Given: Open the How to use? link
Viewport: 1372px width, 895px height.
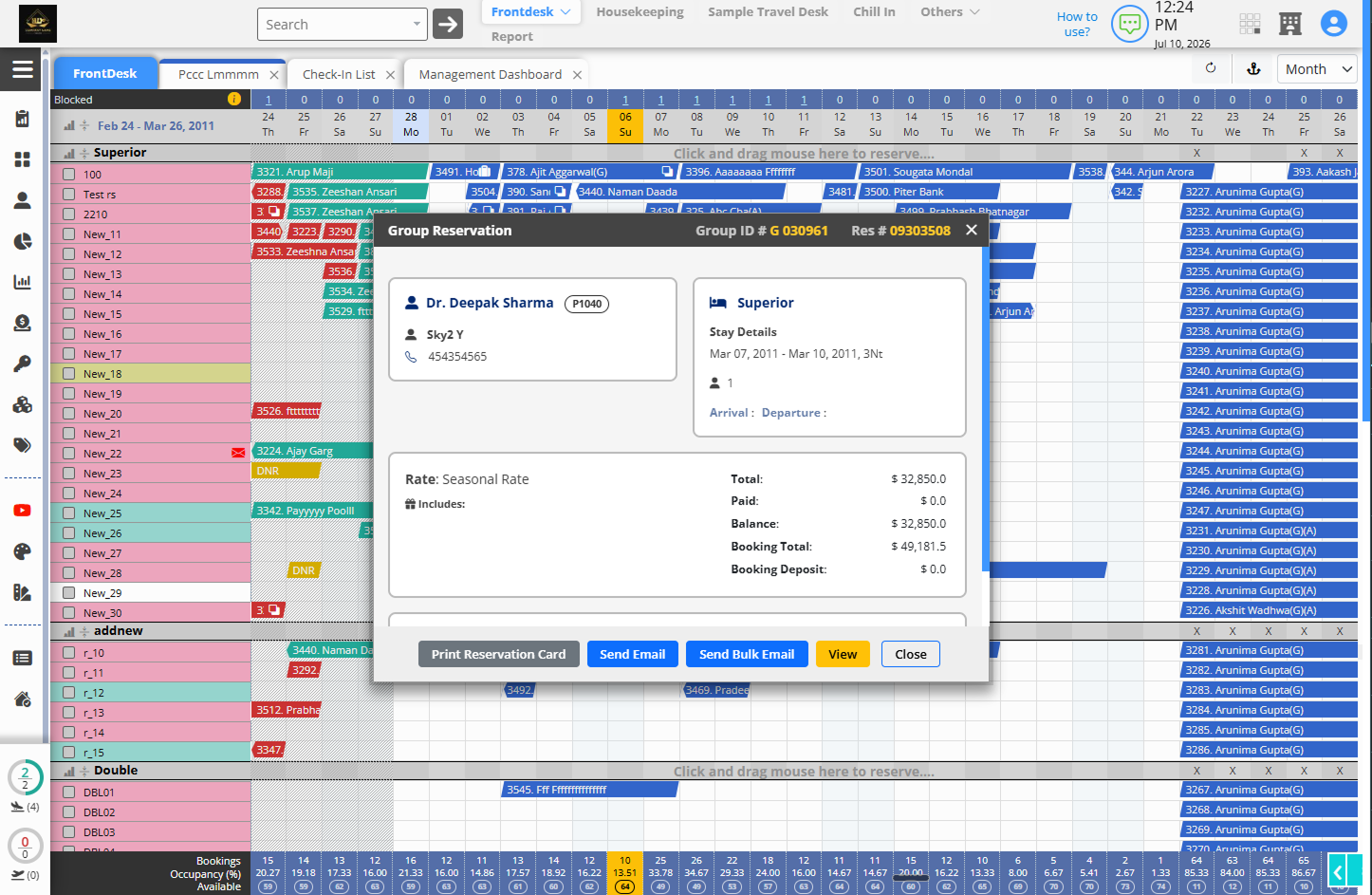Looking at the screenshot, I should pyautogui.click(x=1077, y=24).
